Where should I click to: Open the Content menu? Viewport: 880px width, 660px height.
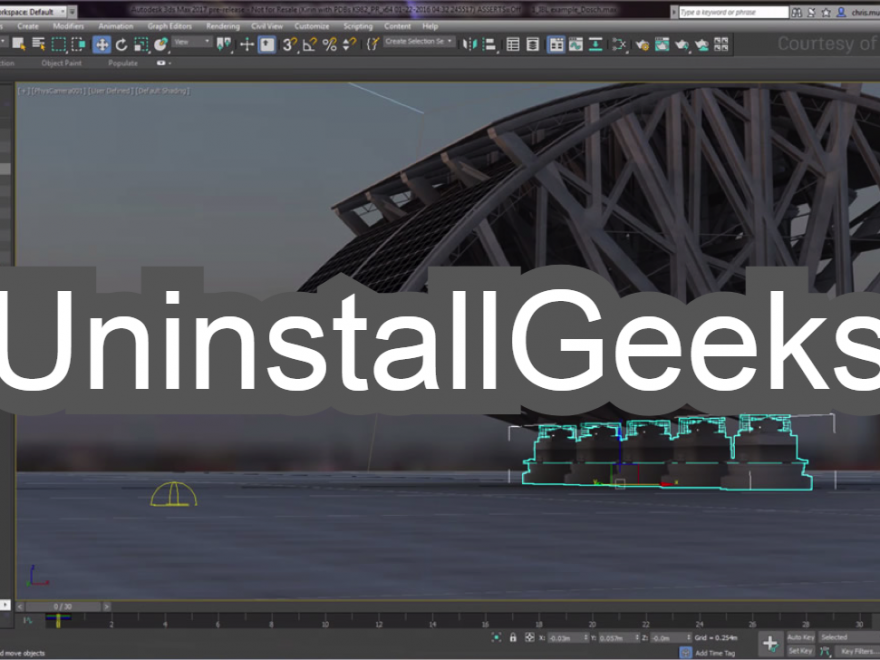397,26
